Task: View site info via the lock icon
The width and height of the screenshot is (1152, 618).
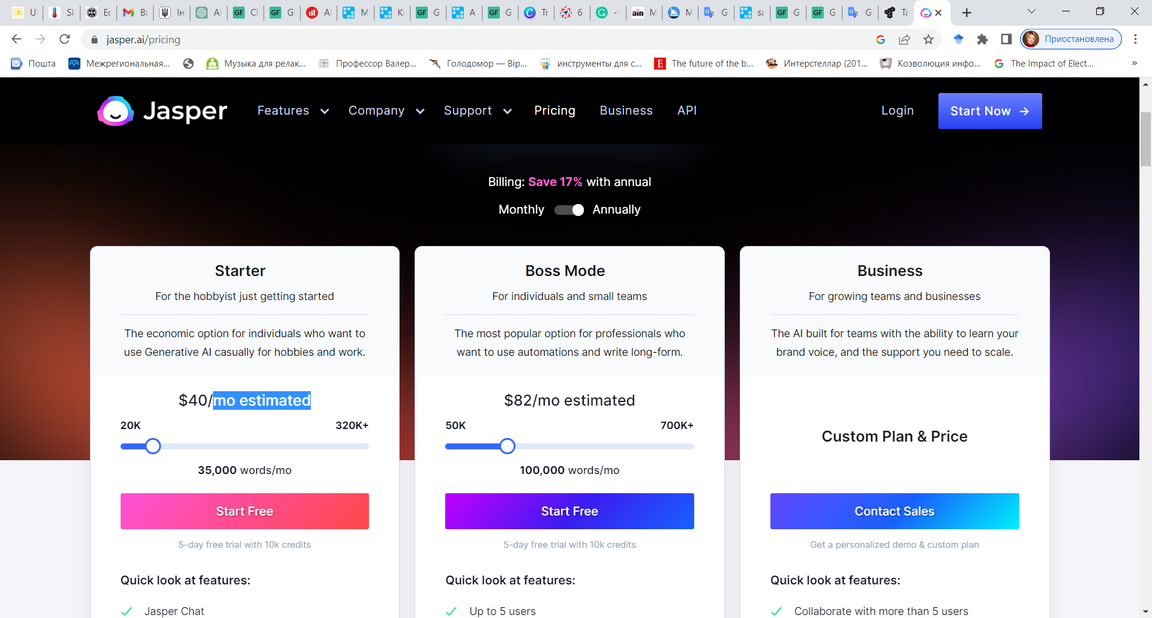Action: (94, 40)
